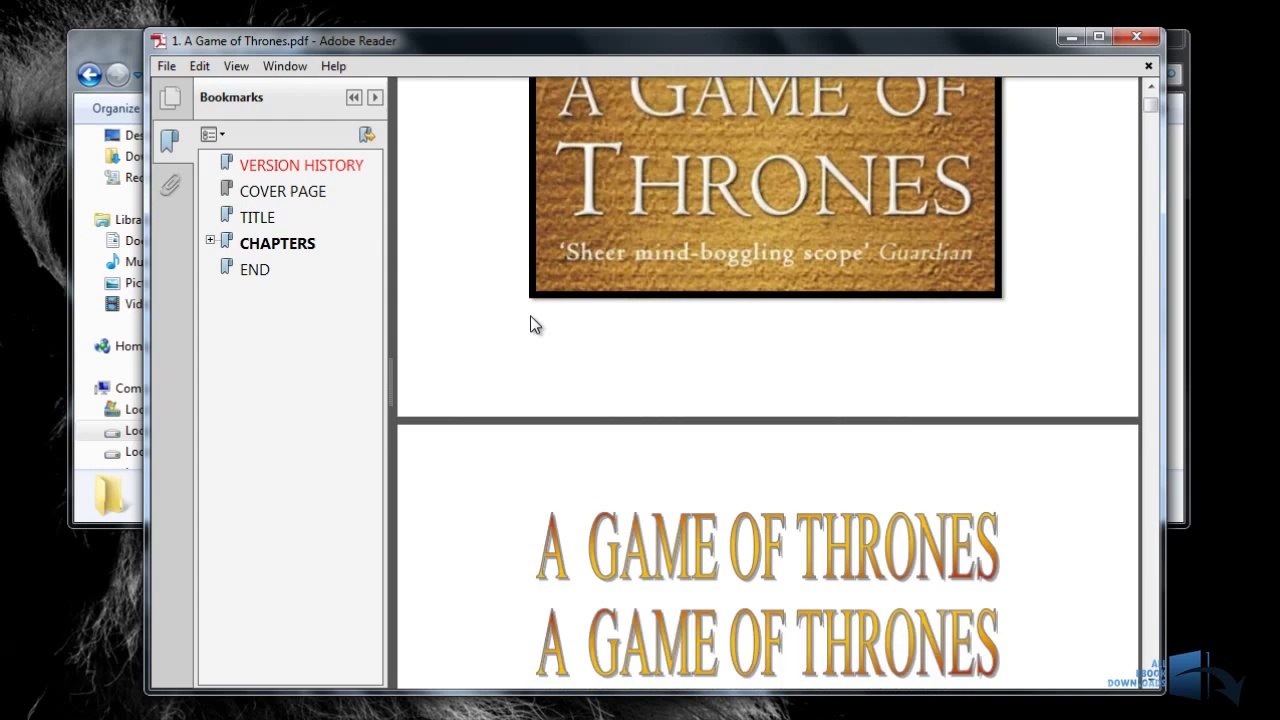
Task: Click the Adobe Reader title bar icon
Action: coord(159,41)
